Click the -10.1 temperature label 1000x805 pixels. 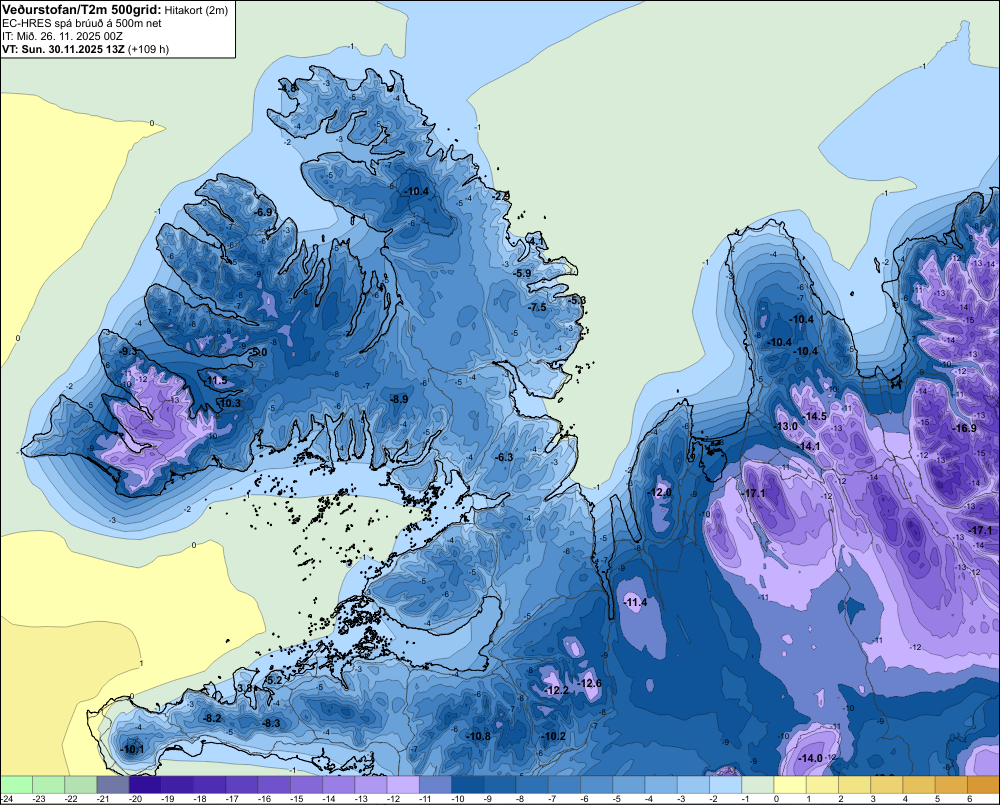pyautogui.click(x=132, y=749)
